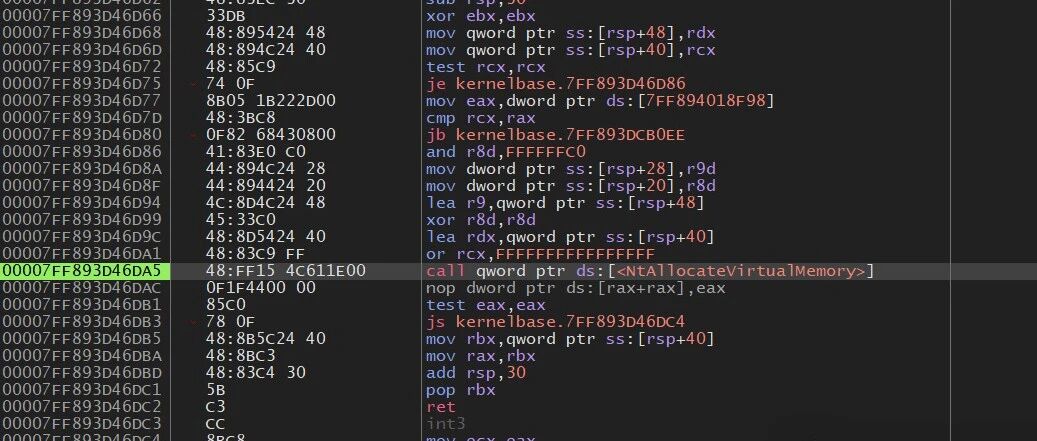Click opcode byte 'CC' at 6DC3
The width and height of the screenshot is (1037, 441).
216,424
